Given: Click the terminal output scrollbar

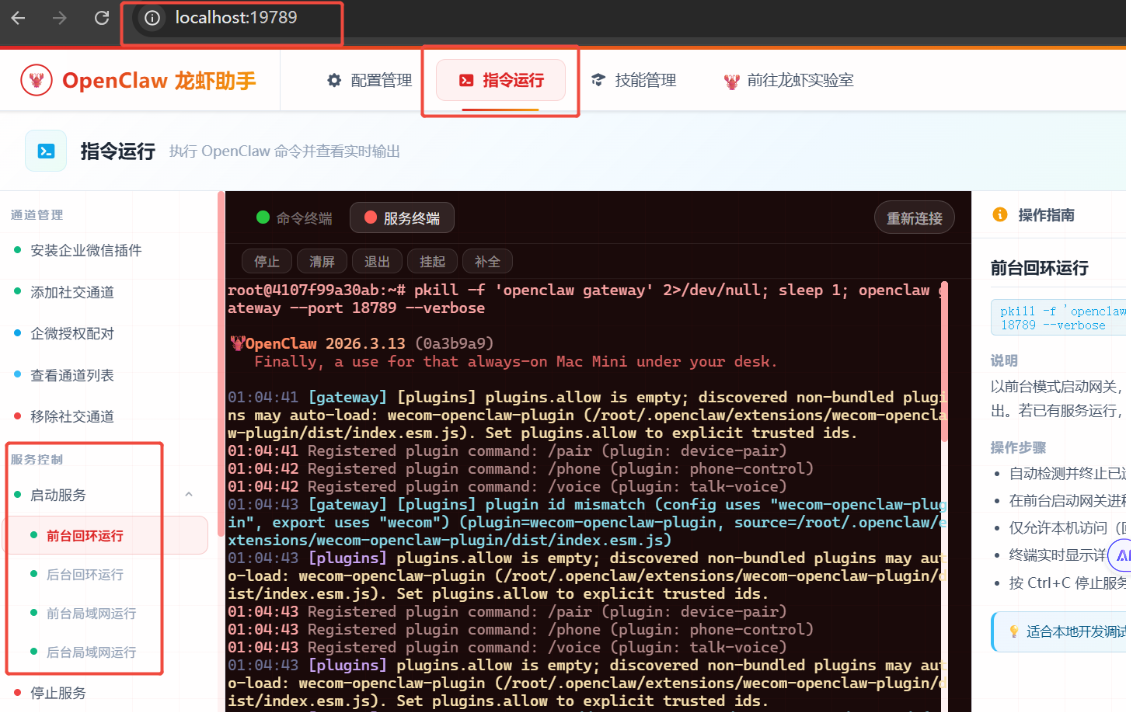Looking at the screenshot, I should (943, 361).
